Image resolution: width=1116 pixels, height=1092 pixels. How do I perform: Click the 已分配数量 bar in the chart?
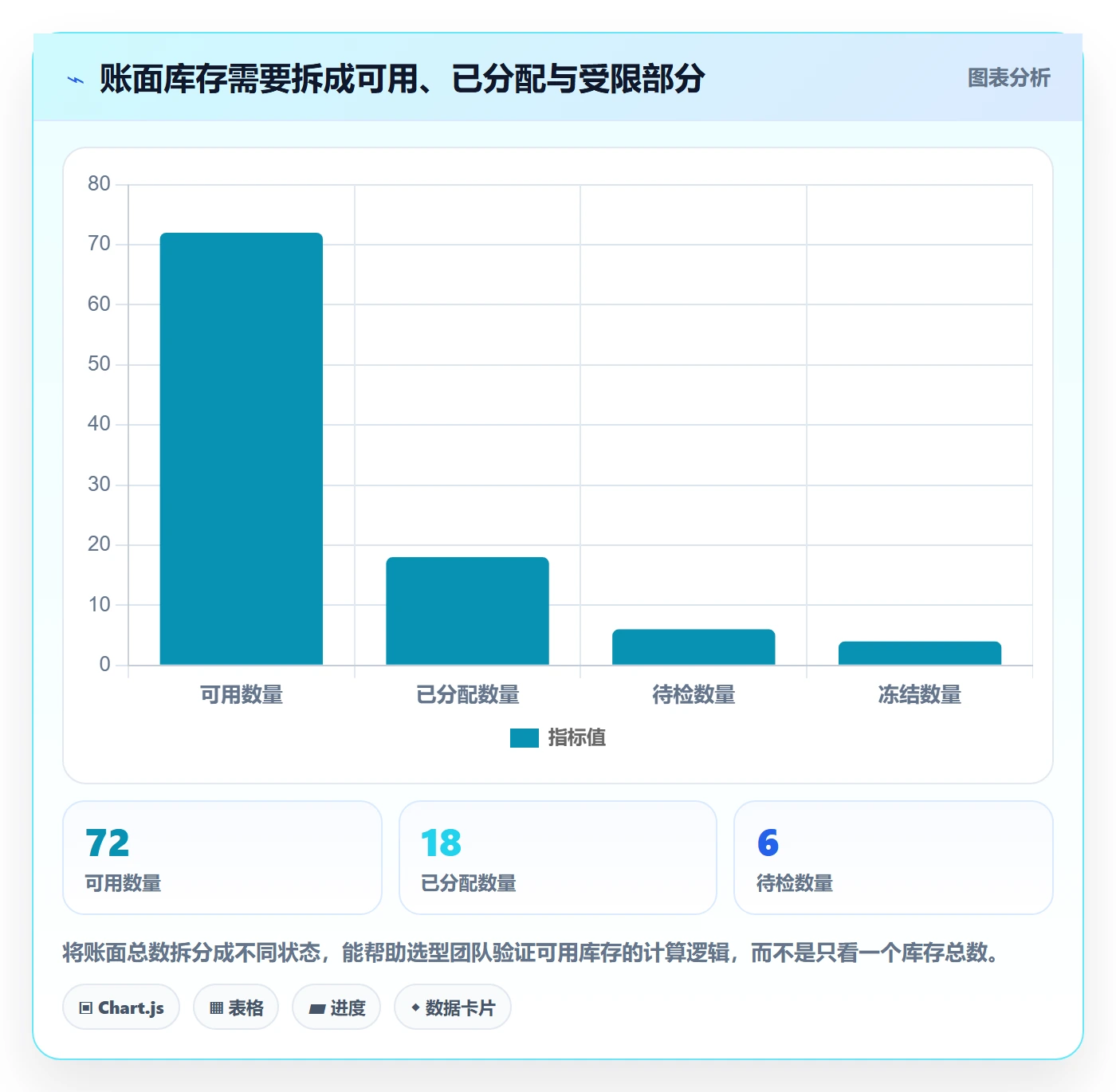(x=468, y=611)
